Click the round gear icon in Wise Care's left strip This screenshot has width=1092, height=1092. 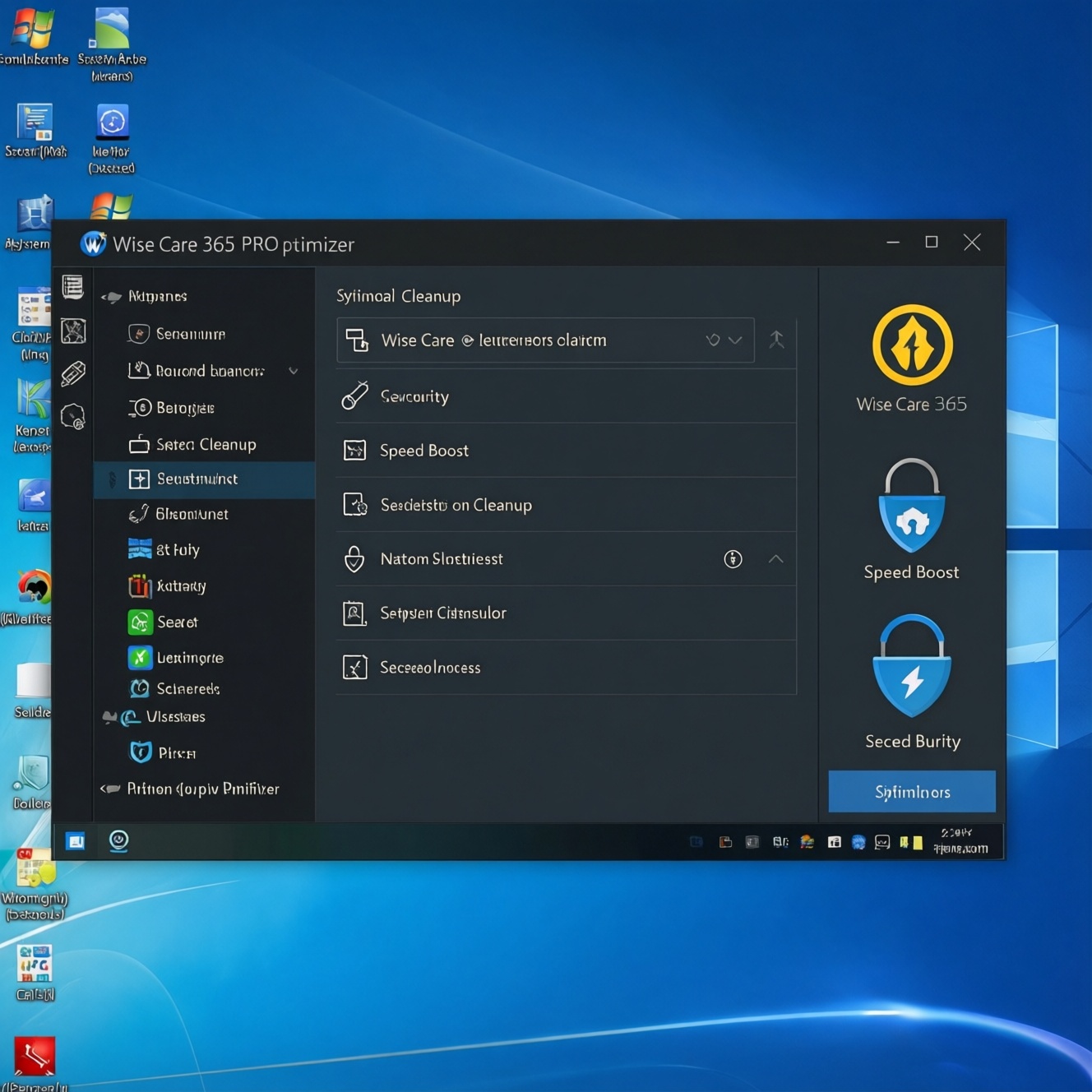73,417
